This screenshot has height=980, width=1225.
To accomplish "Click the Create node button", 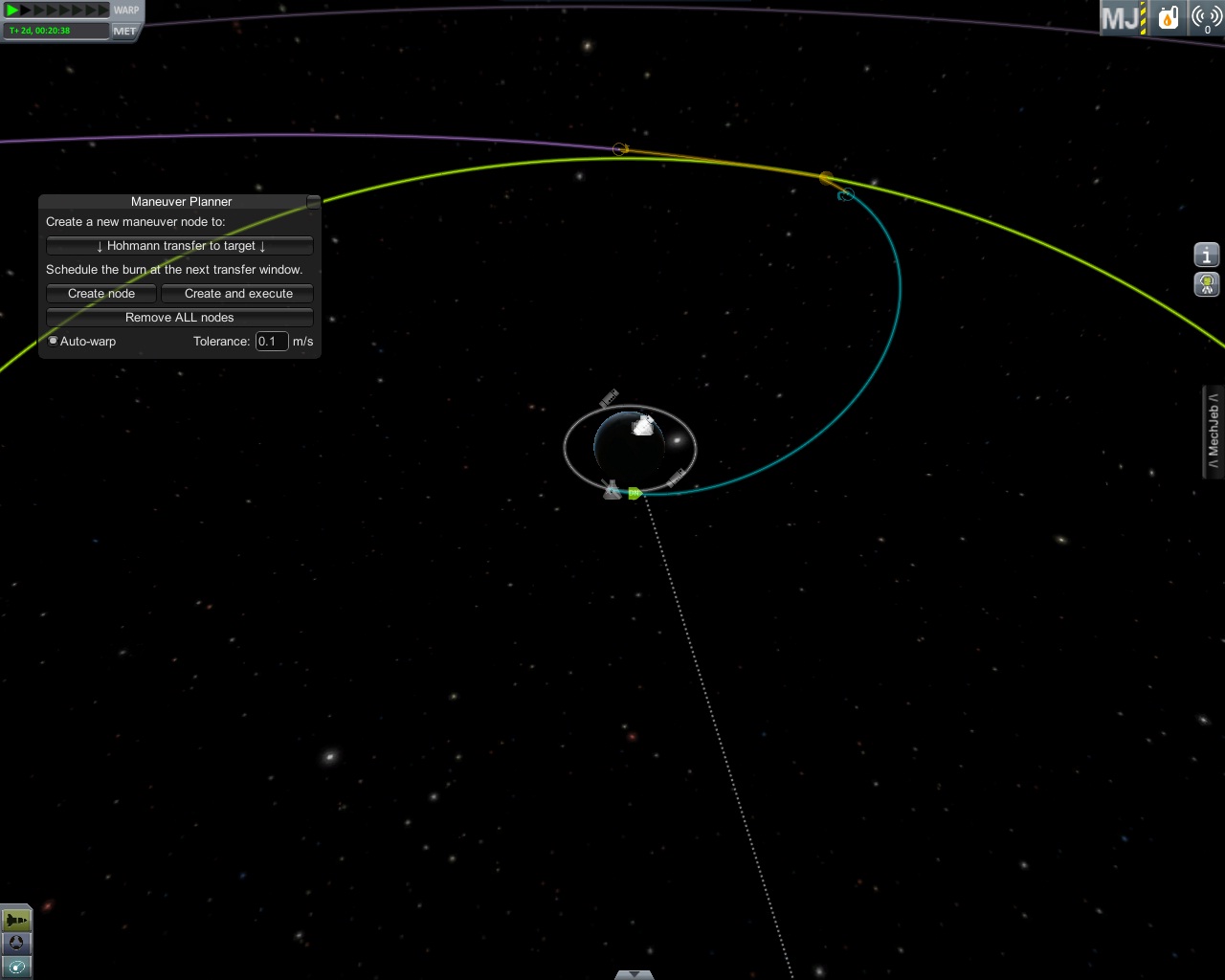I will [101, 293].
